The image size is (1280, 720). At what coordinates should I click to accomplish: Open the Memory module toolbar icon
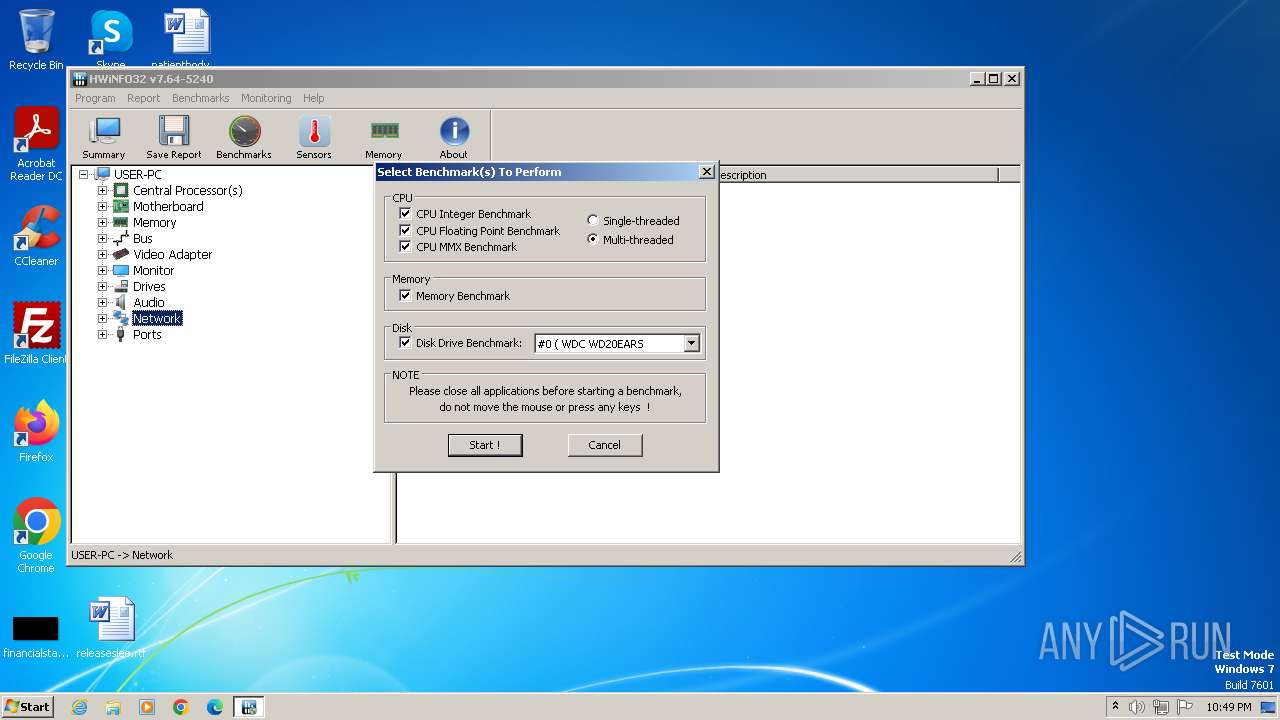384,130
